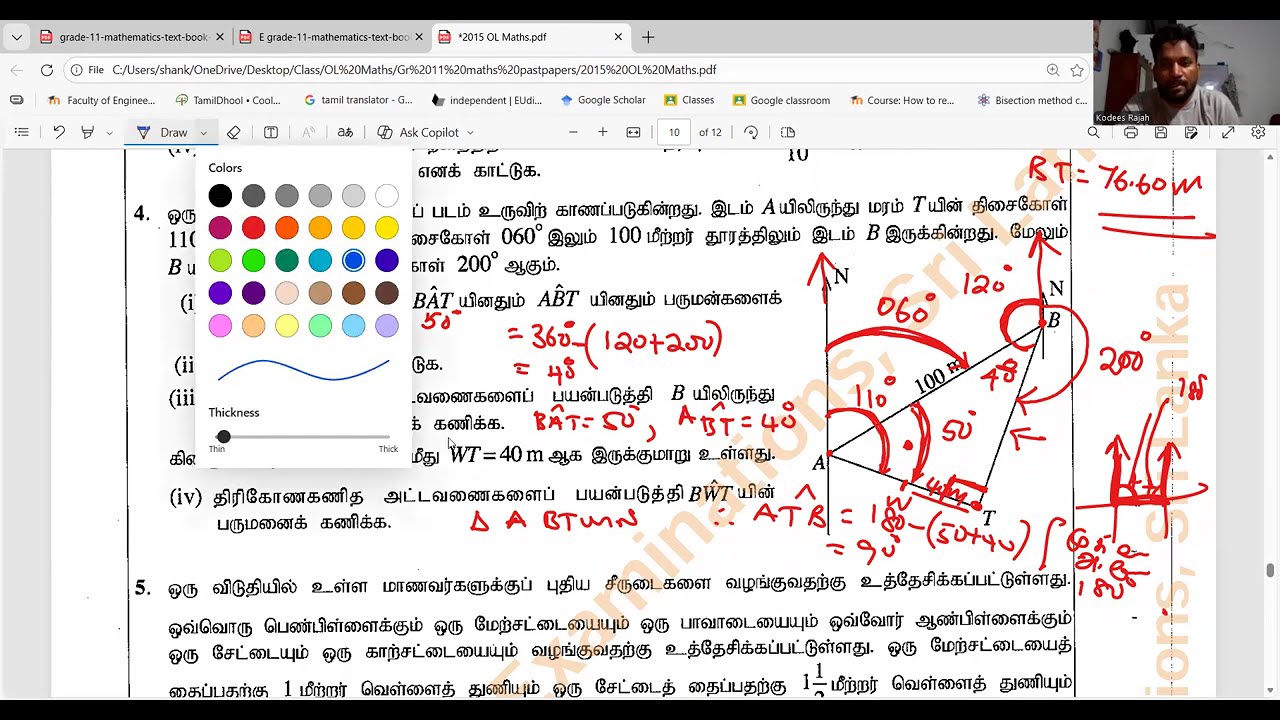Open tamil translator bookmark

coord(358,100)
